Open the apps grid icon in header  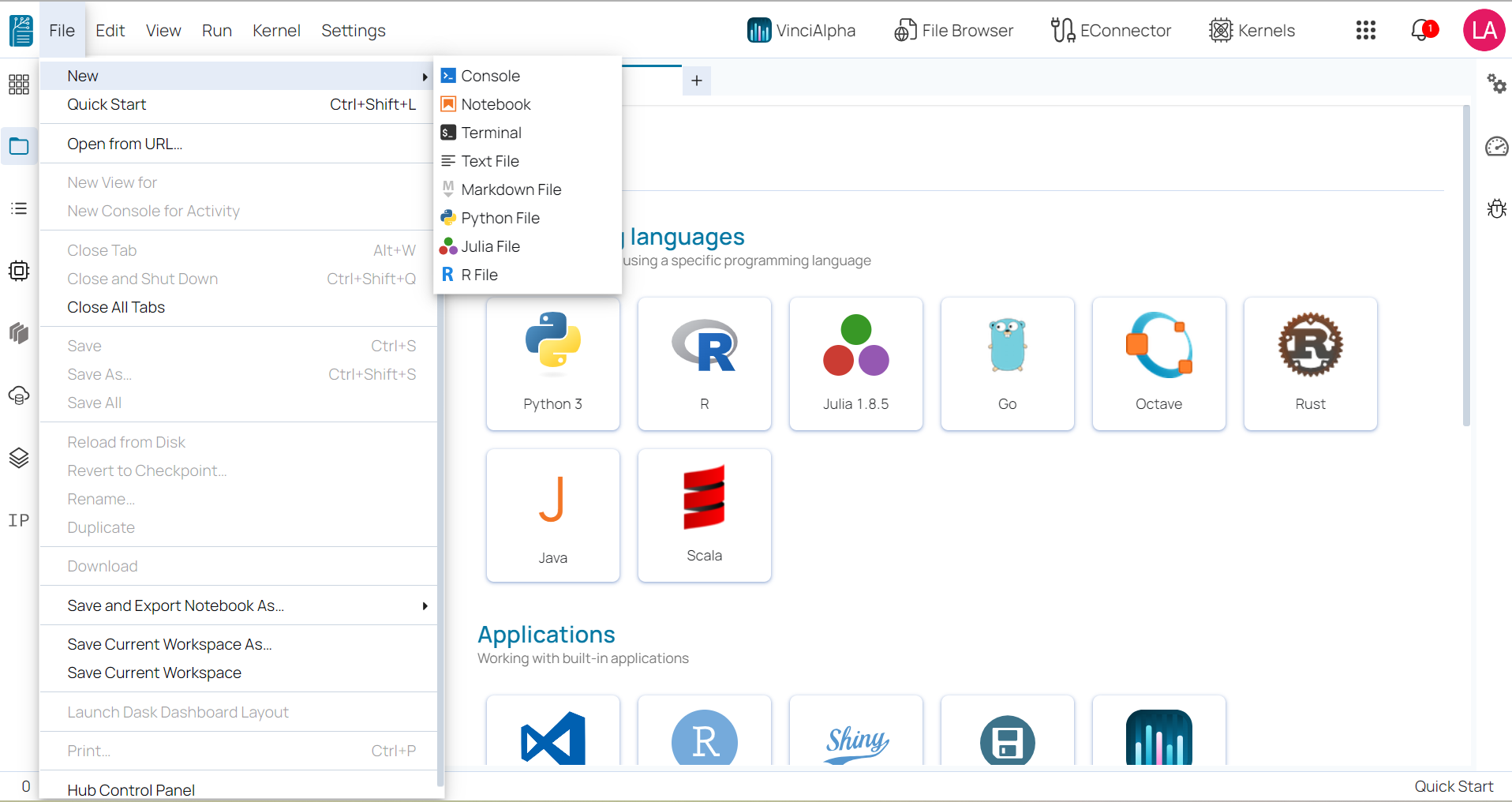(x=1366, y=31)
